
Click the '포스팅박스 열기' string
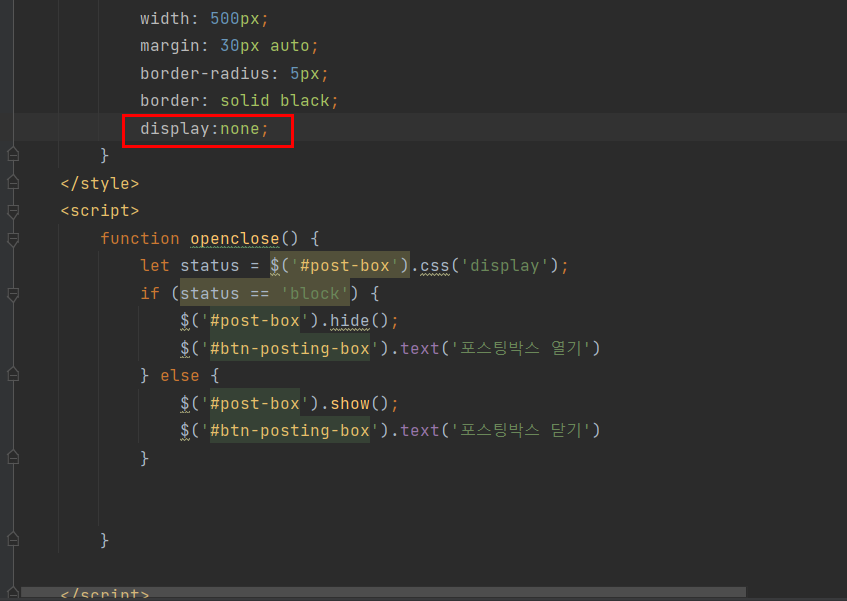pyautogui.click(x=521, y=348)
